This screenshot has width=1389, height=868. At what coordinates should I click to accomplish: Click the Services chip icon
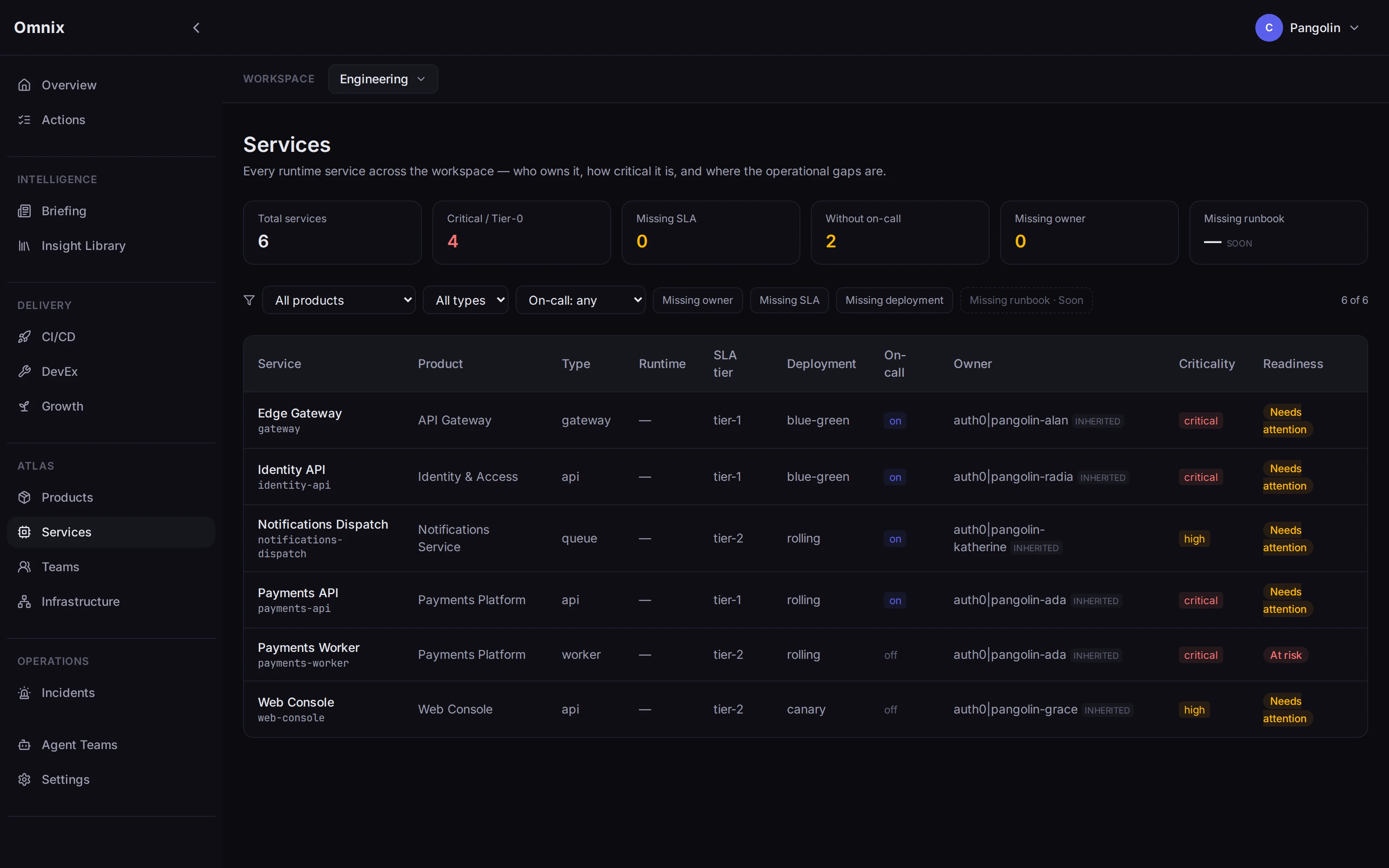(24, 532)
